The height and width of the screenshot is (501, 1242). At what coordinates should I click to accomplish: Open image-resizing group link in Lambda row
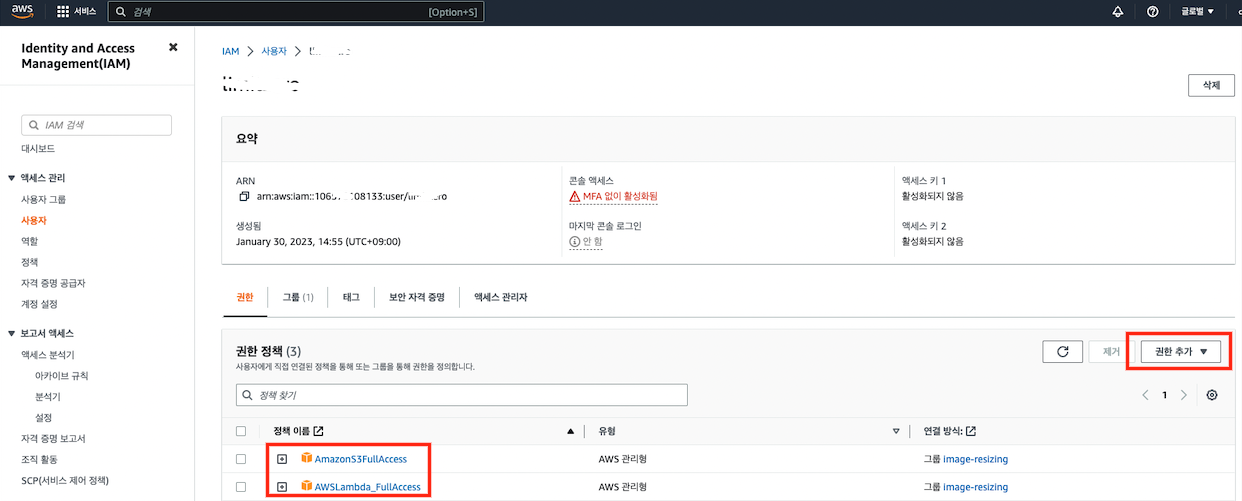(x=976, y=487)
